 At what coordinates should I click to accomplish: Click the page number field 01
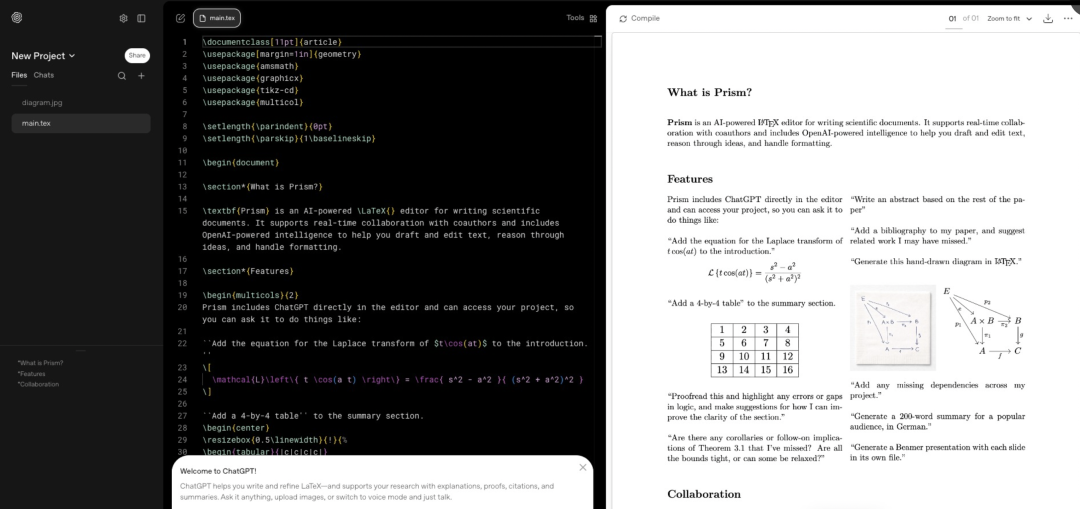tap(952, 18)
